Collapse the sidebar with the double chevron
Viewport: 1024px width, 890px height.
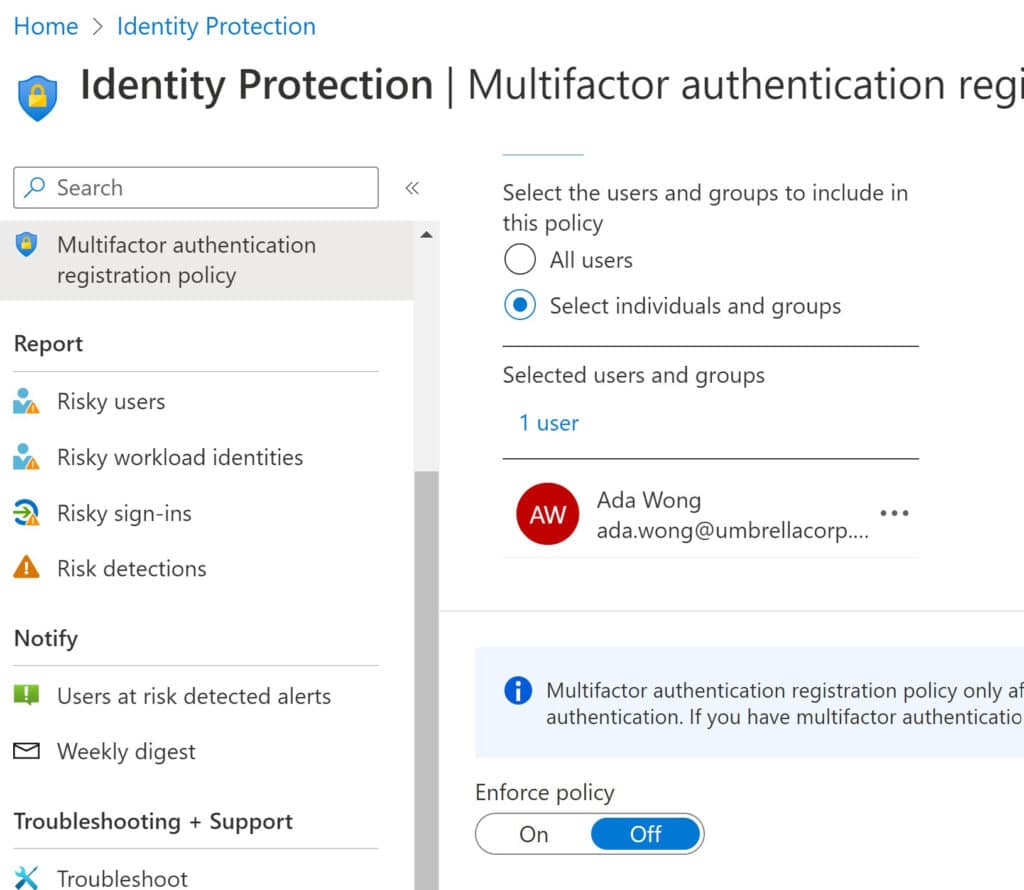click(x=412, y=186)
